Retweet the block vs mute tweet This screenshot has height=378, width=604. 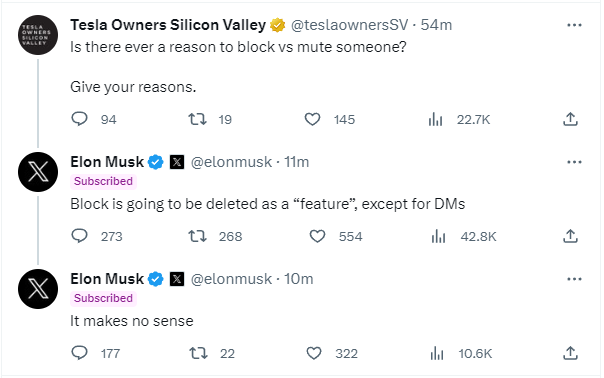(x=197, y=119)
